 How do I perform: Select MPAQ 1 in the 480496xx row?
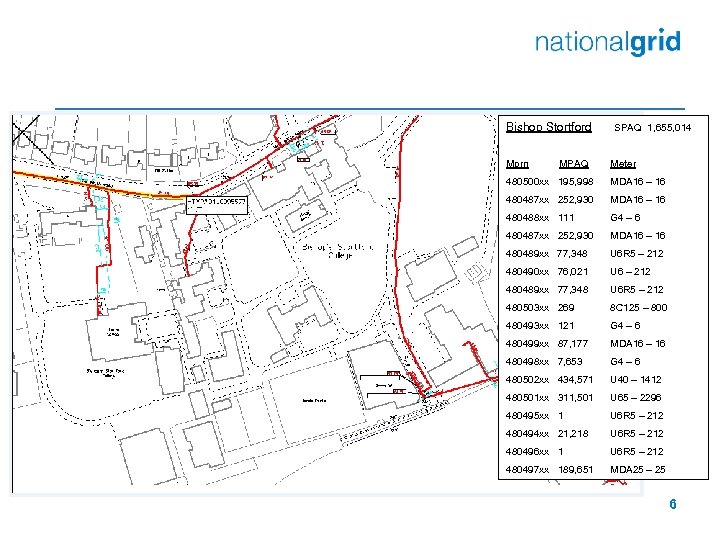click(x=561, y=451)
